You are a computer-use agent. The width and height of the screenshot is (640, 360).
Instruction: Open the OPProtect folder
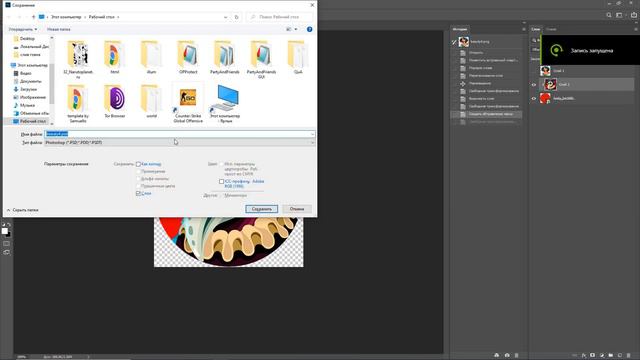point(188,57)
